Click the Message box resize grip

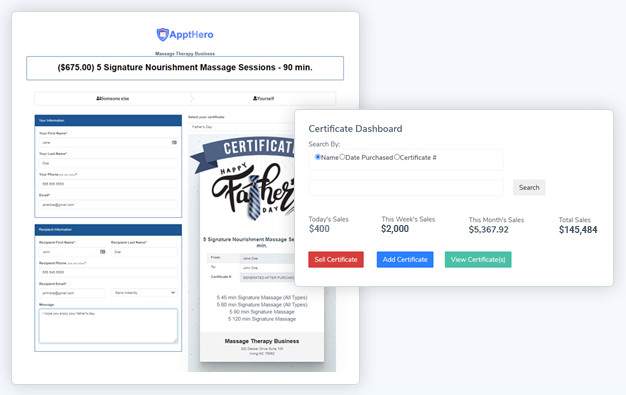coord(175,340)
